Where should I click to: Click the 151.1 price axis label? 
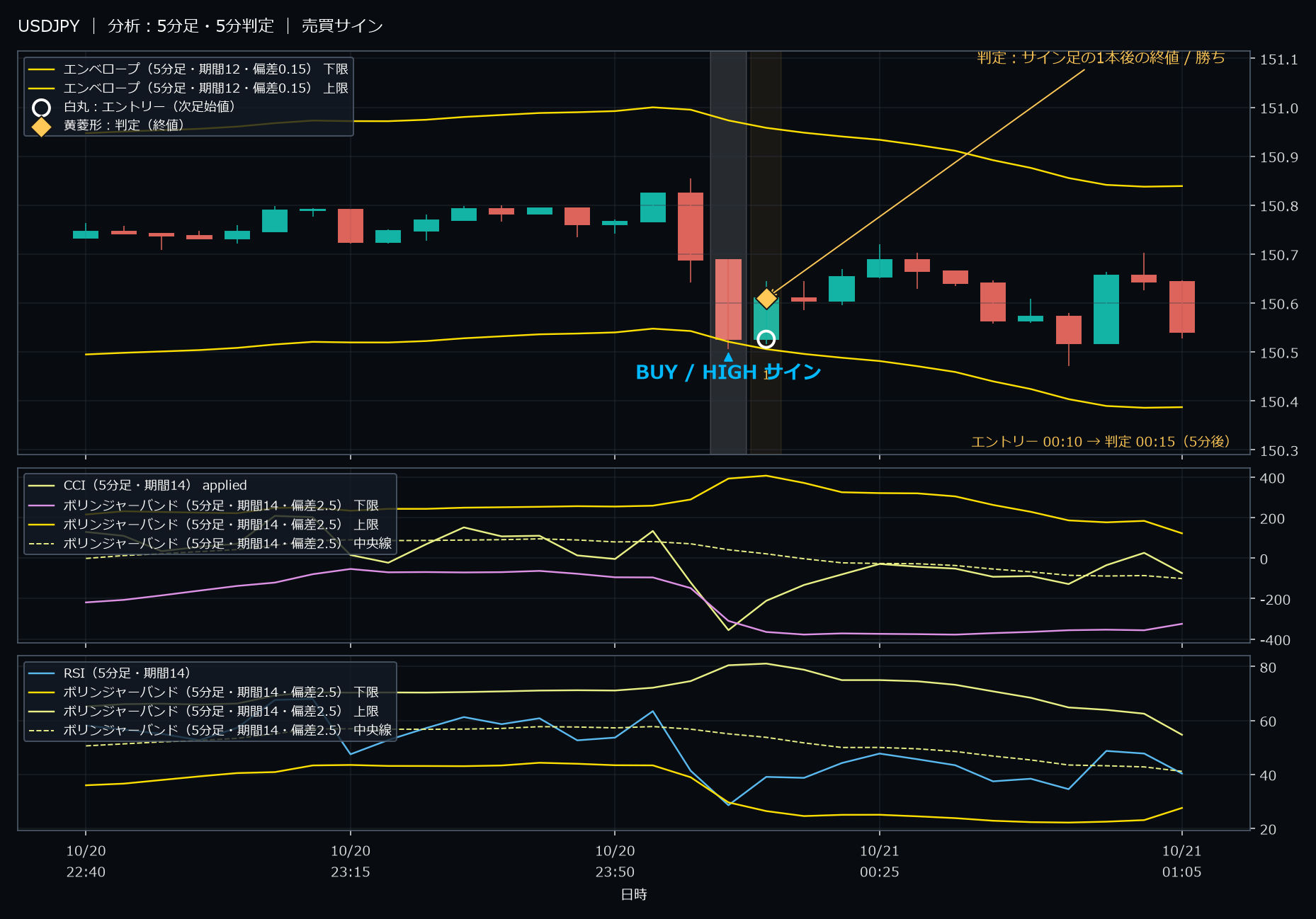click(x=1278, y=59)
